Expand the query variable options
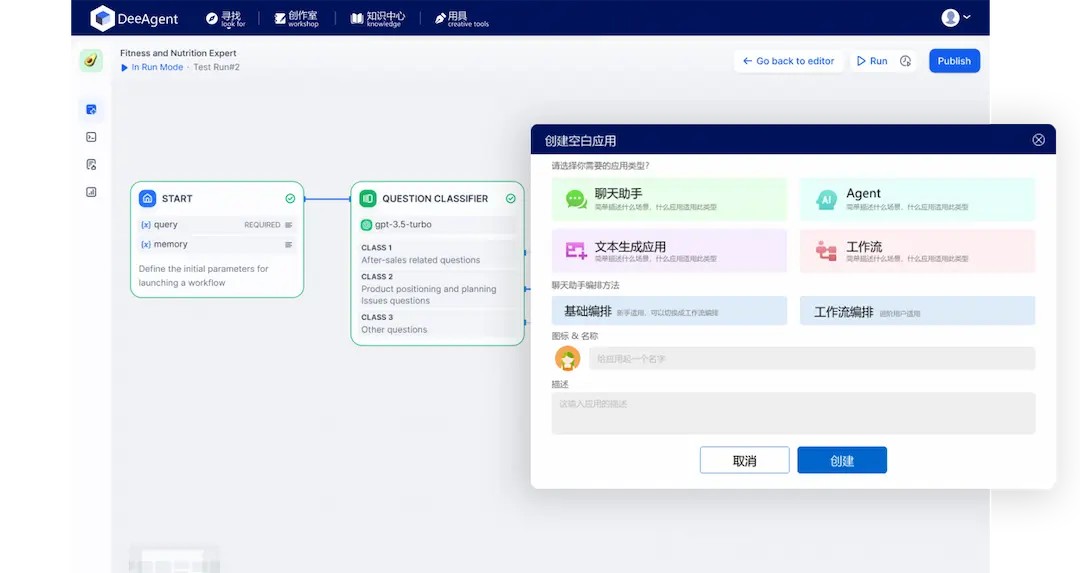 click(x=289, y=225)
